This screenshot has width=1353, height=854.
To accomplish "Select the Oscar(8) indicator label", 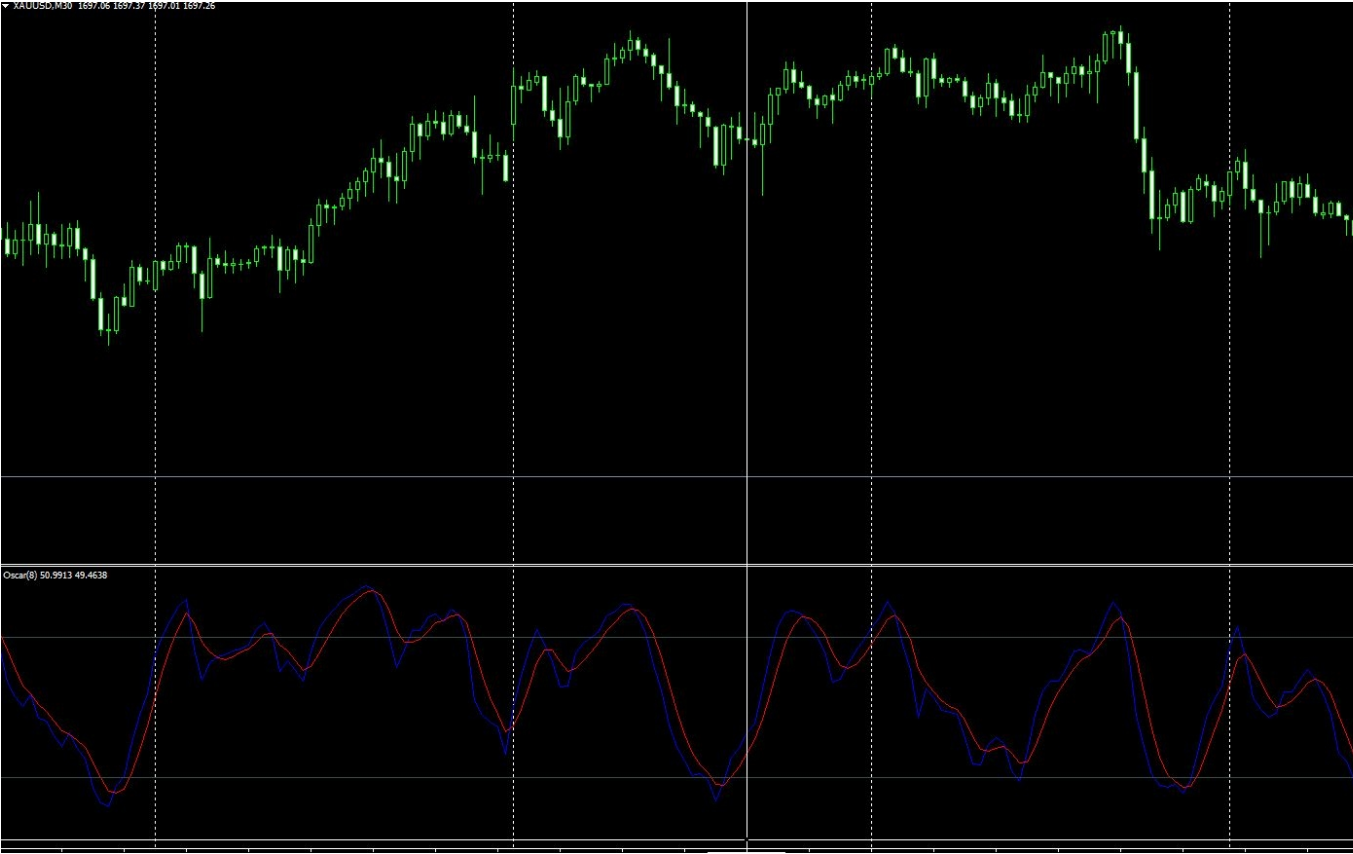I will point(19,575).
